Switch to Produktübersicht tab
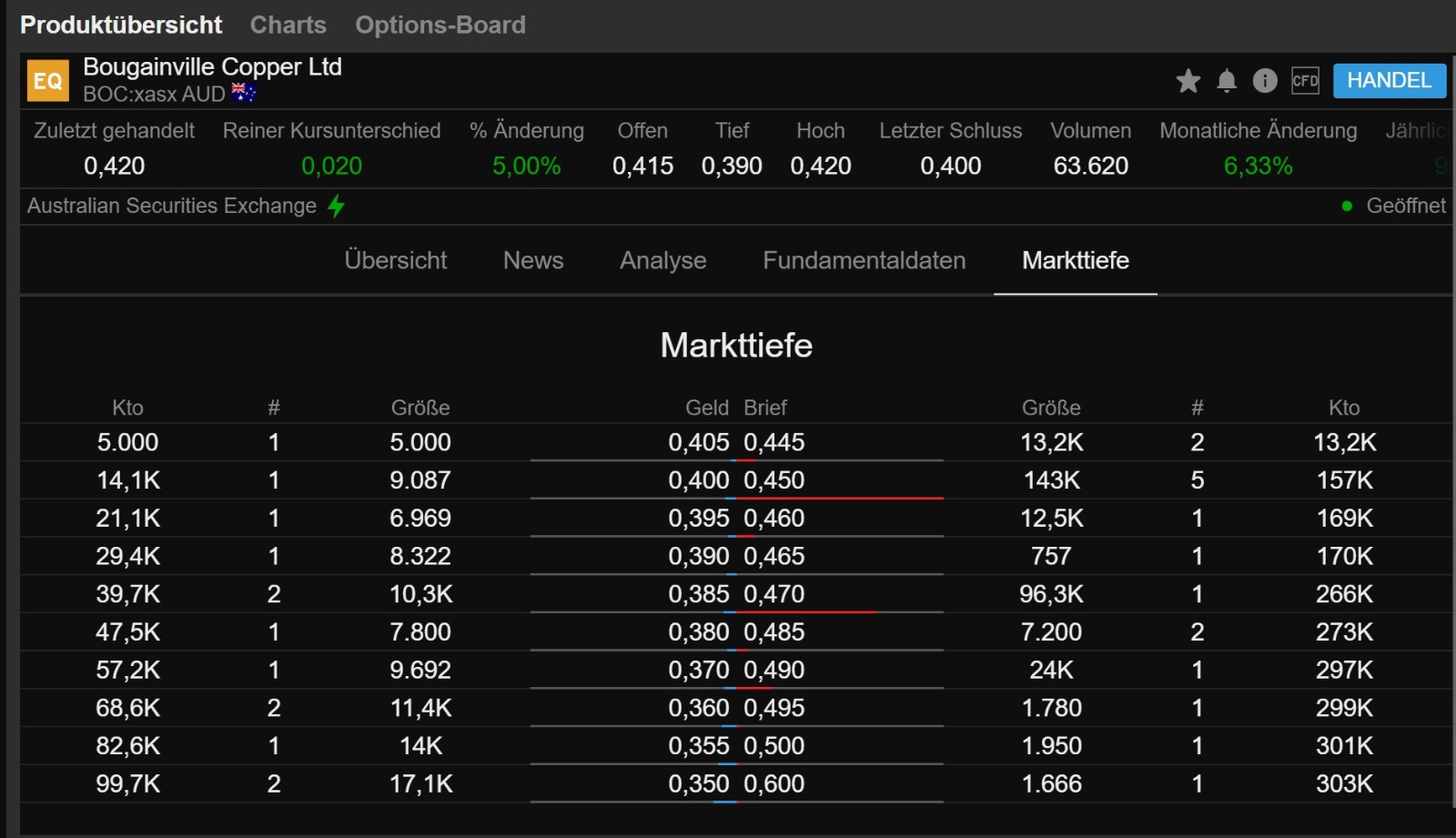Screen dimensions: 1456x838 tap(121, 25)
